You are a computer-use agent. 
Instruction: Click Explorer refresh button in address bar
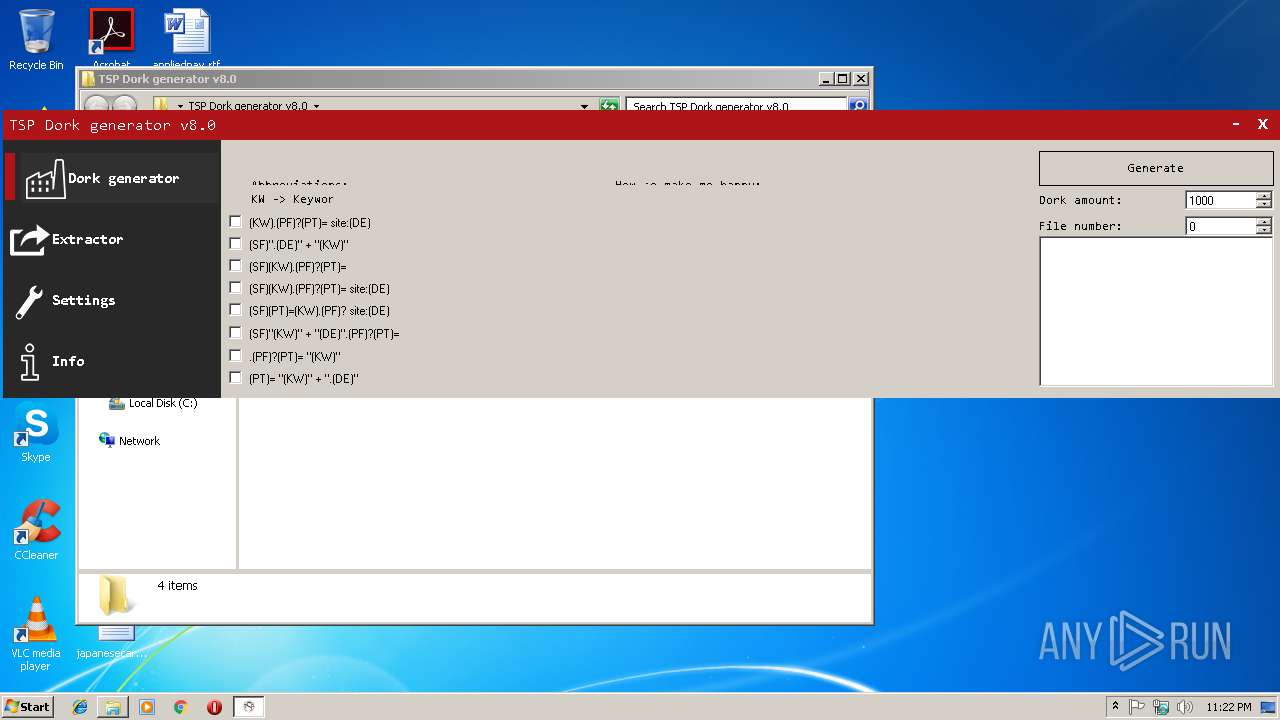click(x=608, y=106)
